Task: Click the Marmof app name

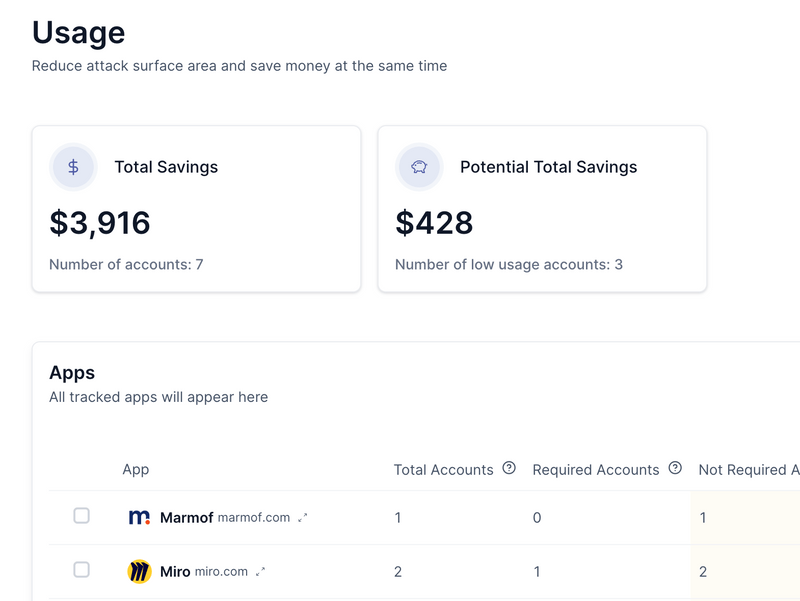Action: 187,518
